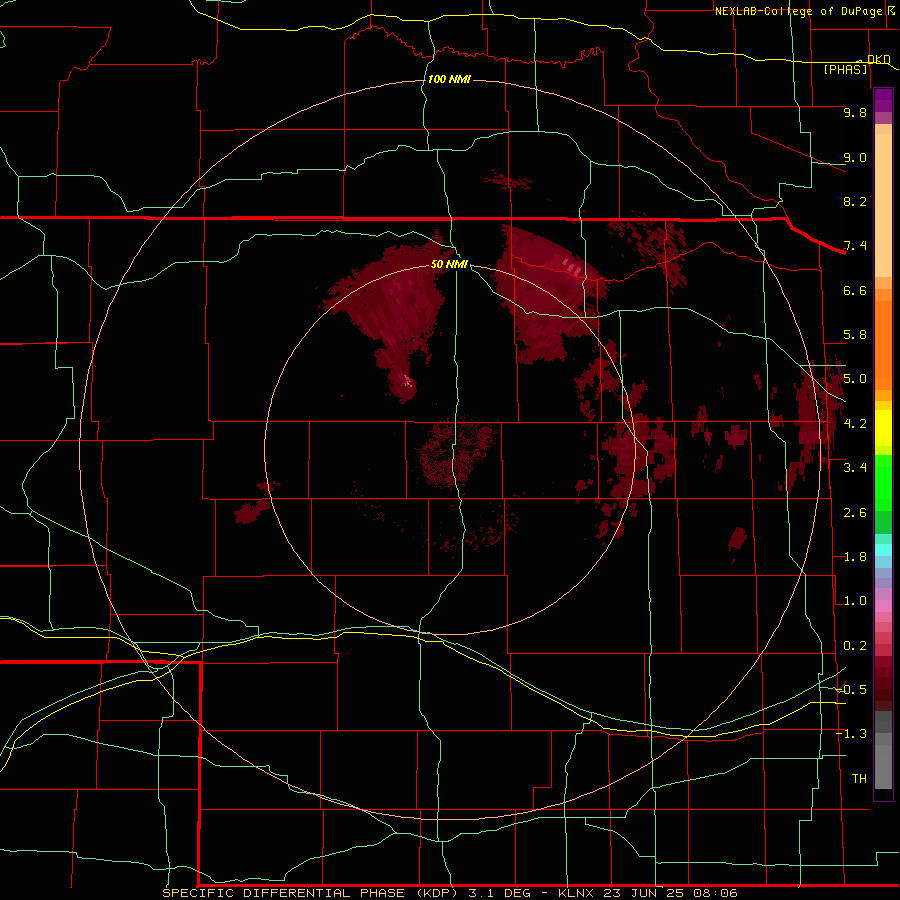Click the -1.3 value on the scale

(851, 734)
